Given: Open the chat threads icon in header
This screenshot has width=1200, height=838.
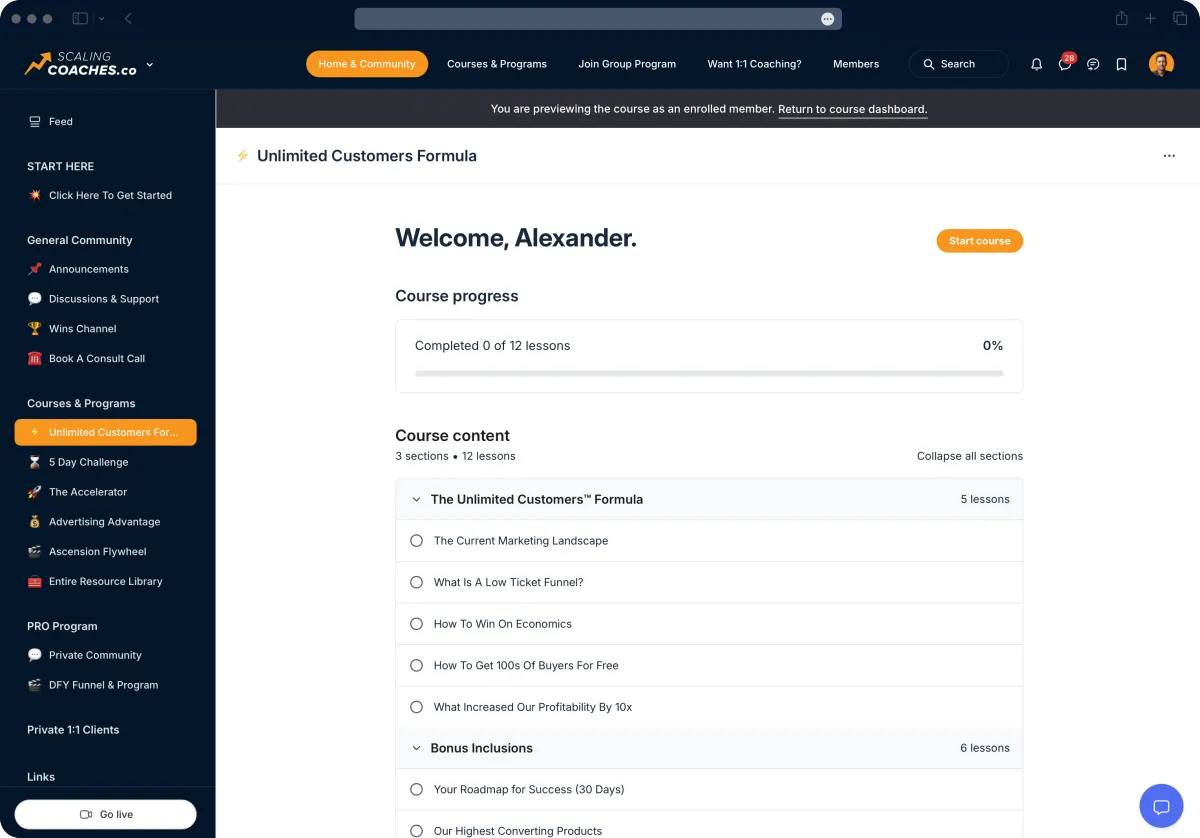Looking at the screenshot, I should pyautogui.click(x=1093, y=64).
